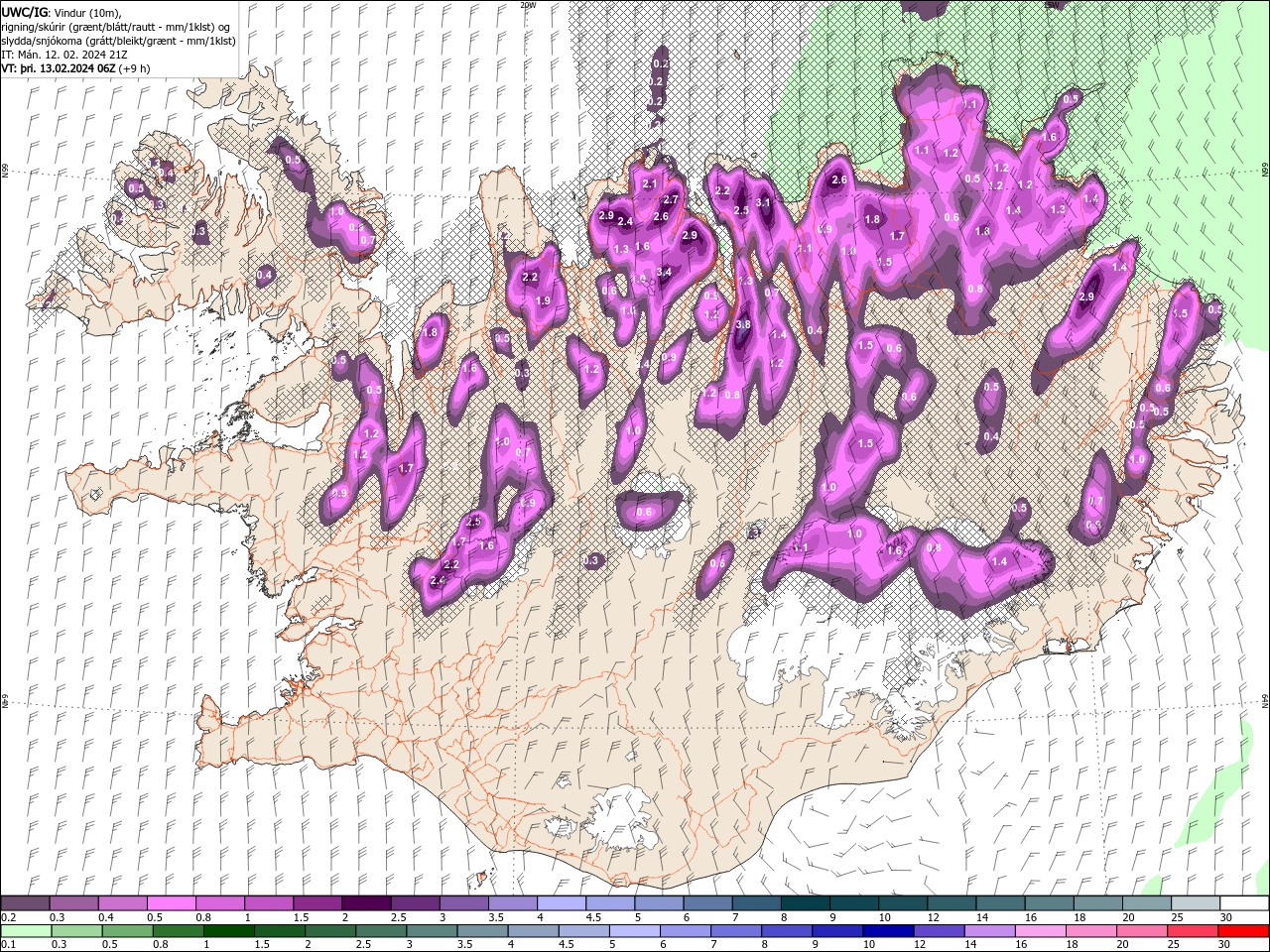
Task: Click the 0.2 label in upper legend row
Action: click(8, 917)
